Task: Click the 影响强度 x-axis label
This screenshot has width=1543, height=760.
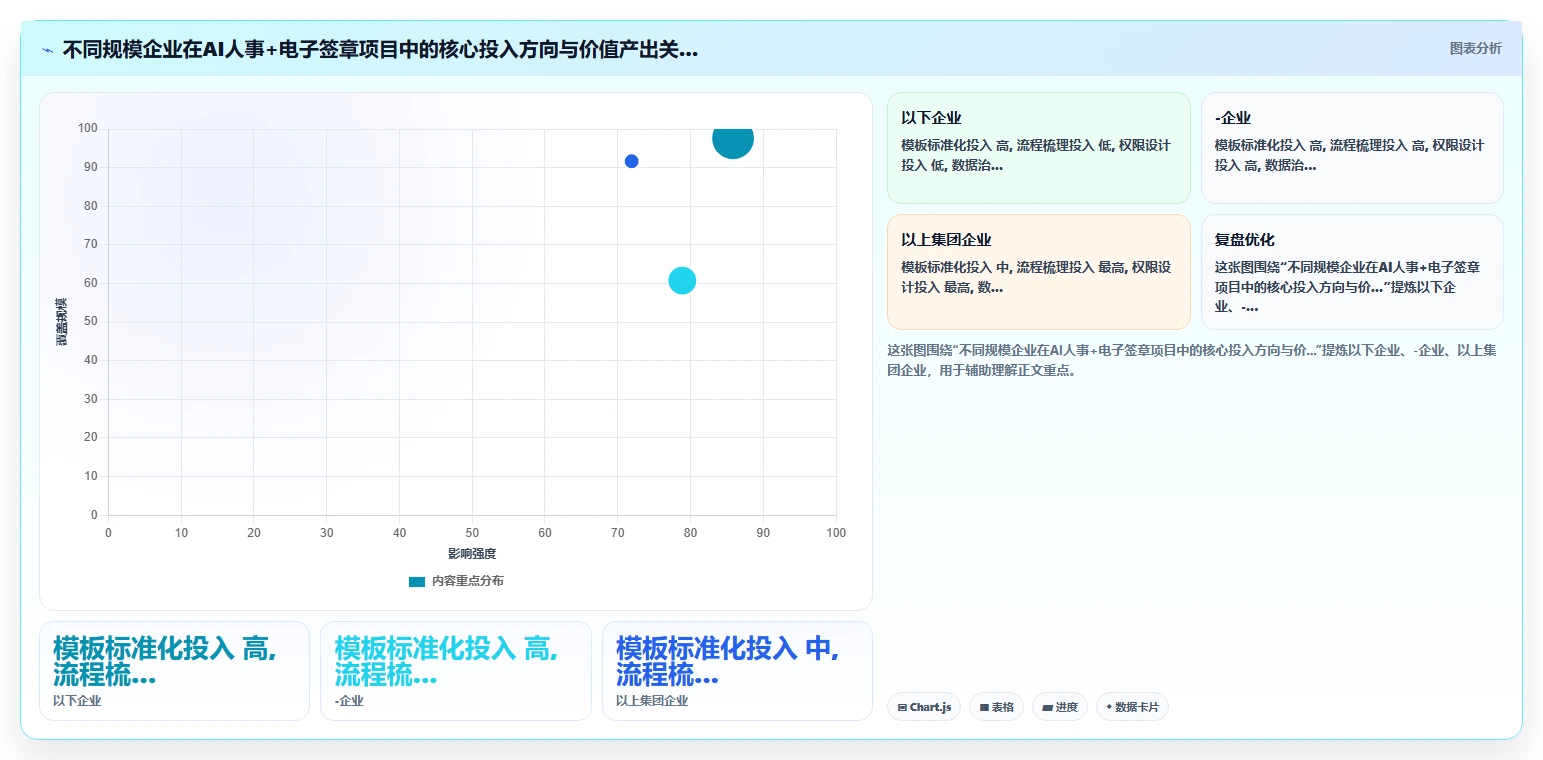Action: [472, 554]
